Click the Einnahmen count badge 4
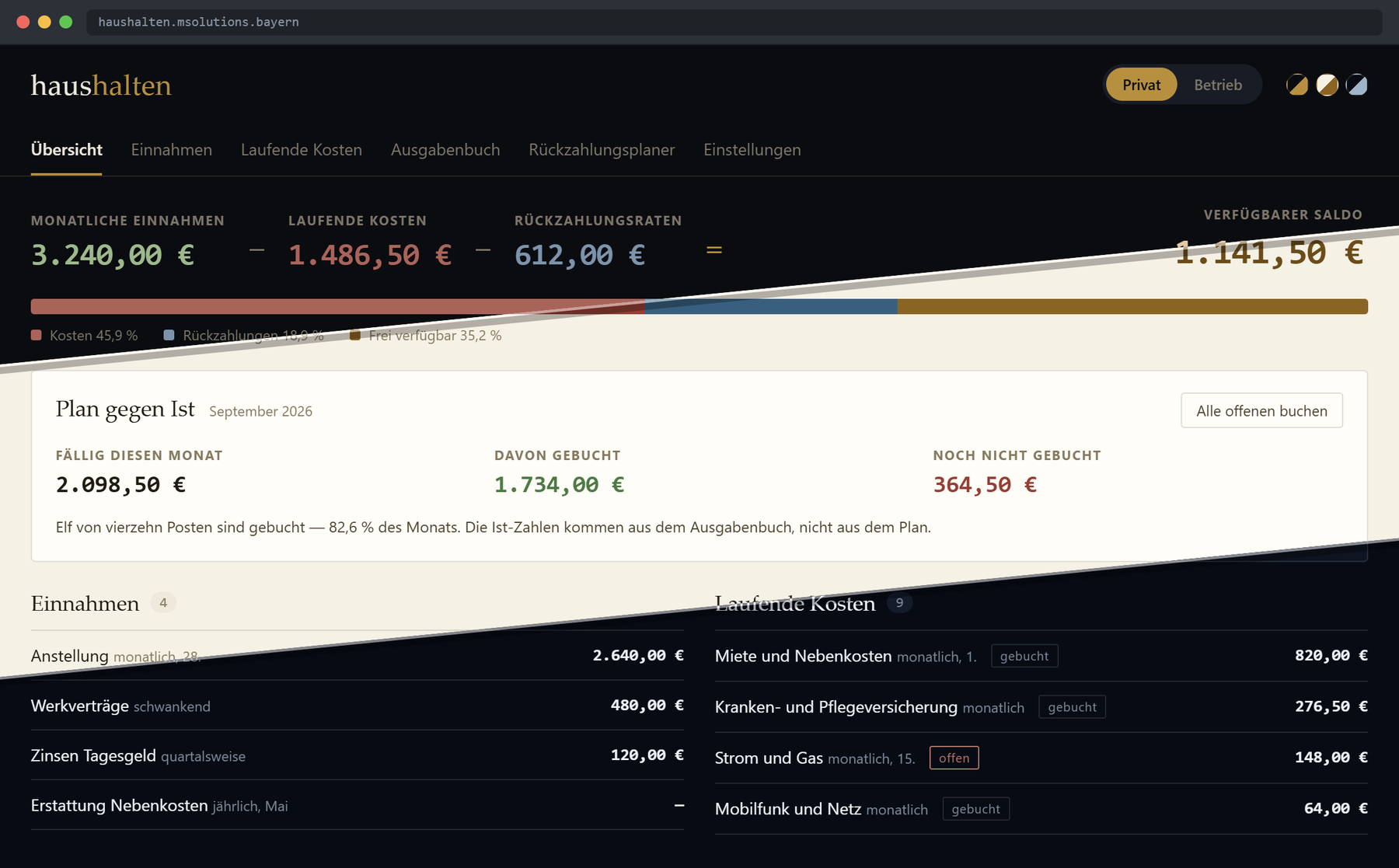This screenshot has width=1399, height=868. [x=163, y=603]
